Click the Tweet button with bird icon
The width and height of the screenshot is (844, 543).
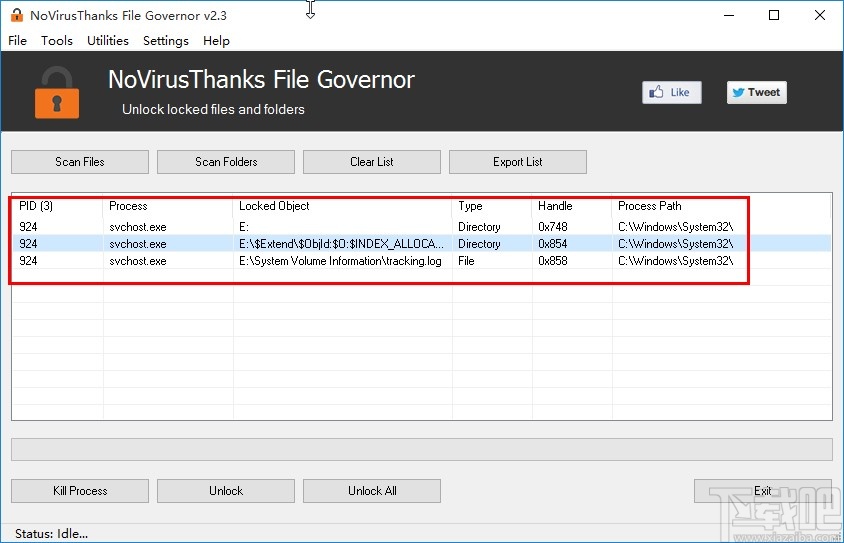click(x=756, y=93)
